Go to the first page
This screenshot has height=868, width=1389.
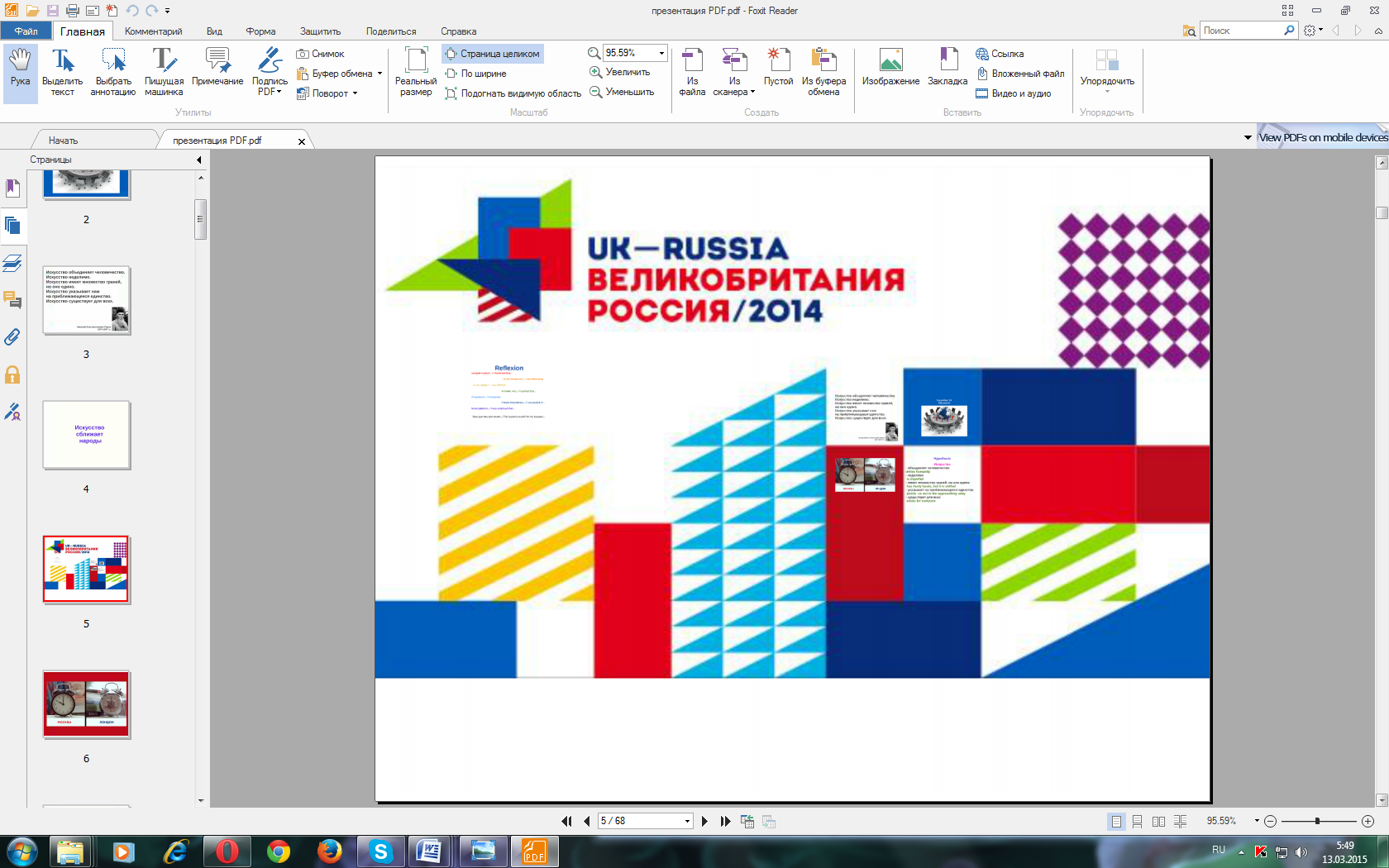pos(566,821)
